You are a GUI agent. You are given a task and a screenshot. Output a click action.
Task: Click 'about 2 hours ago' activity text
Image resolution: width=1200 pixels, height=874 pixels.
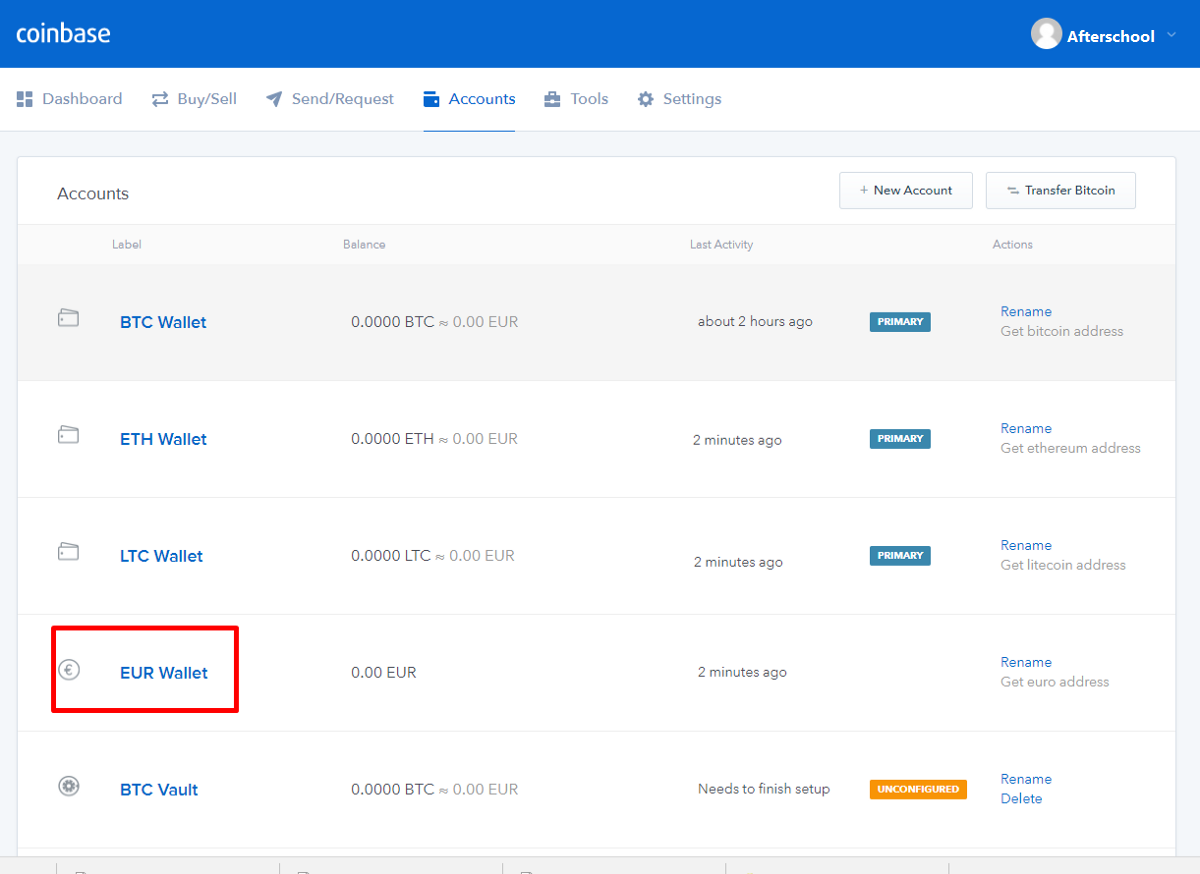click(755, 322)
